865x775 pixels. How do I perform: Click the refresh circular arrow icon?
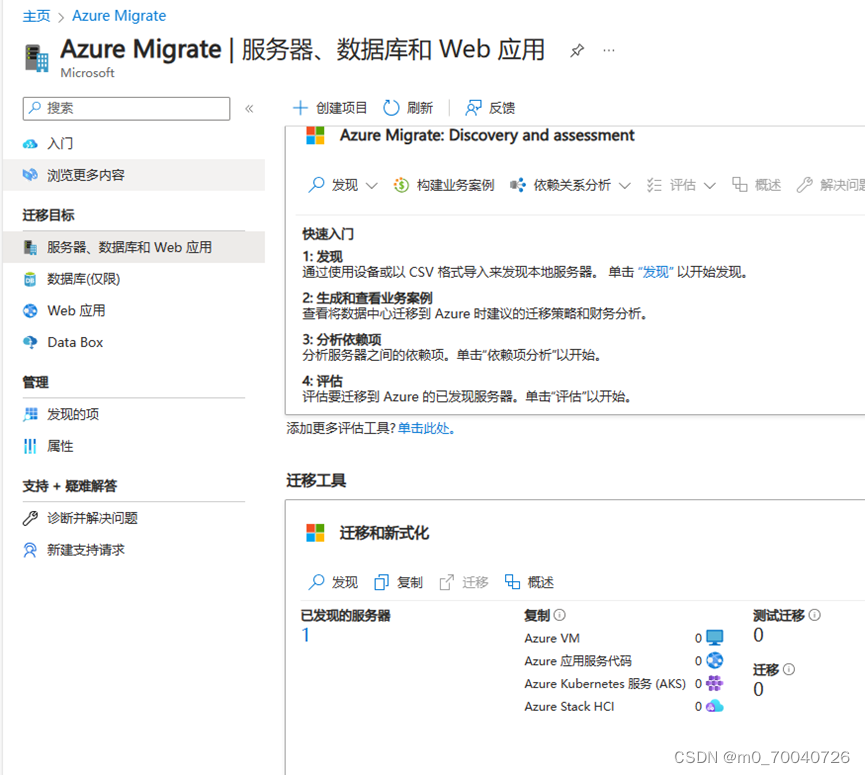pos(391,108)
